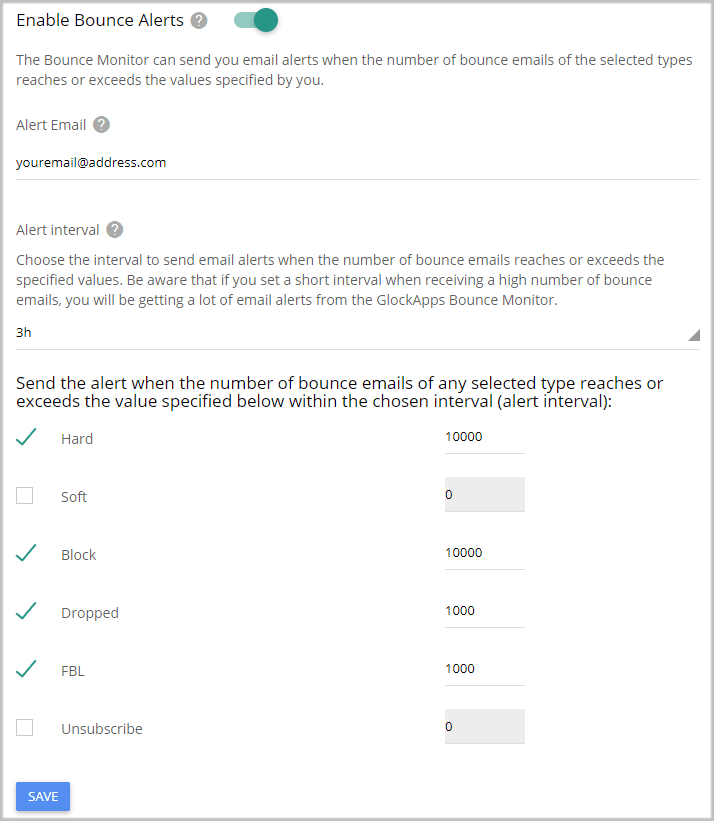The height and width of the screenshot is (821, 714).
Task: Select the Block value showing 10000
Action: click(484, 553)
